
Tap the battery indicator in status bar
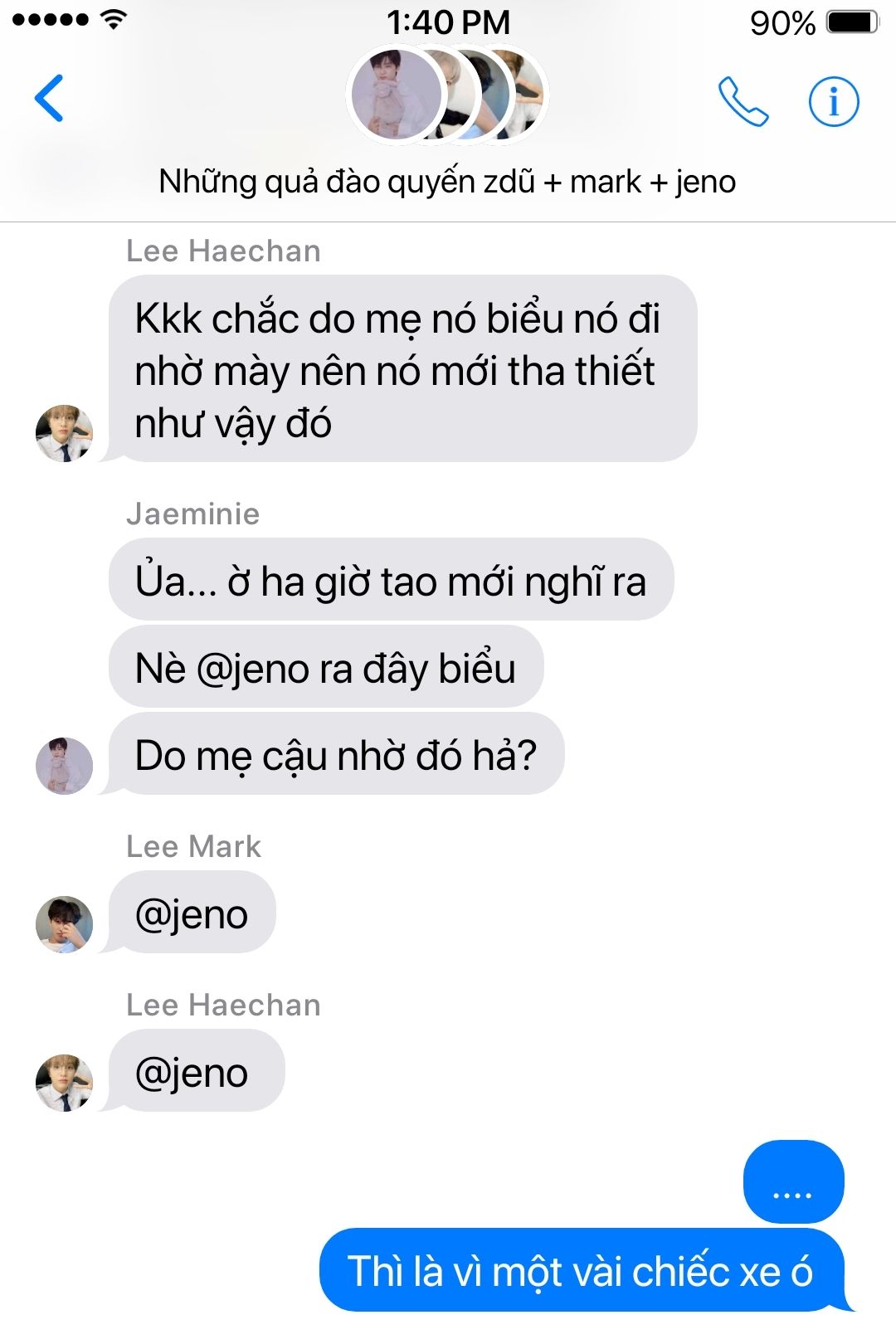[853, 22]
